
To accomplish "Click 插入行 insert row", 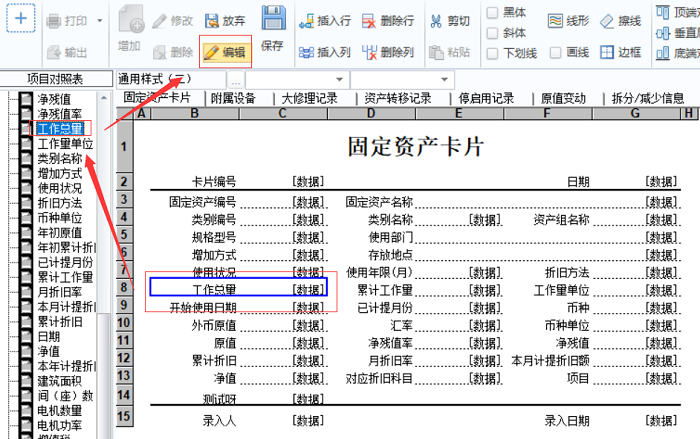I will [325, 21].
